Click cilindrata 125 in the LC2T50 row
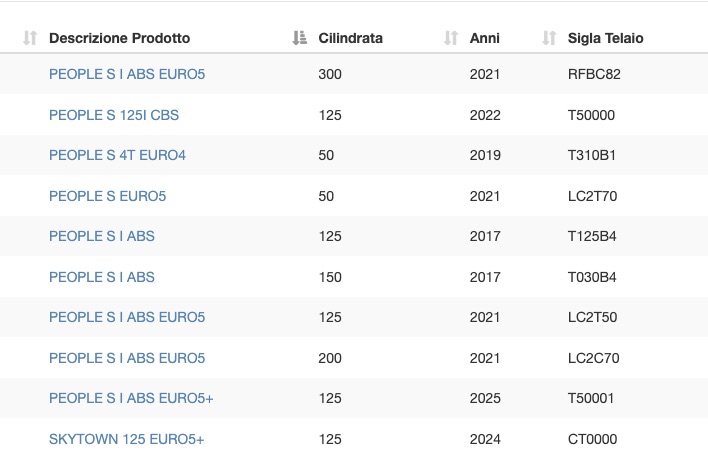Viewport: 708px width, 465px height. pos(330,317)
